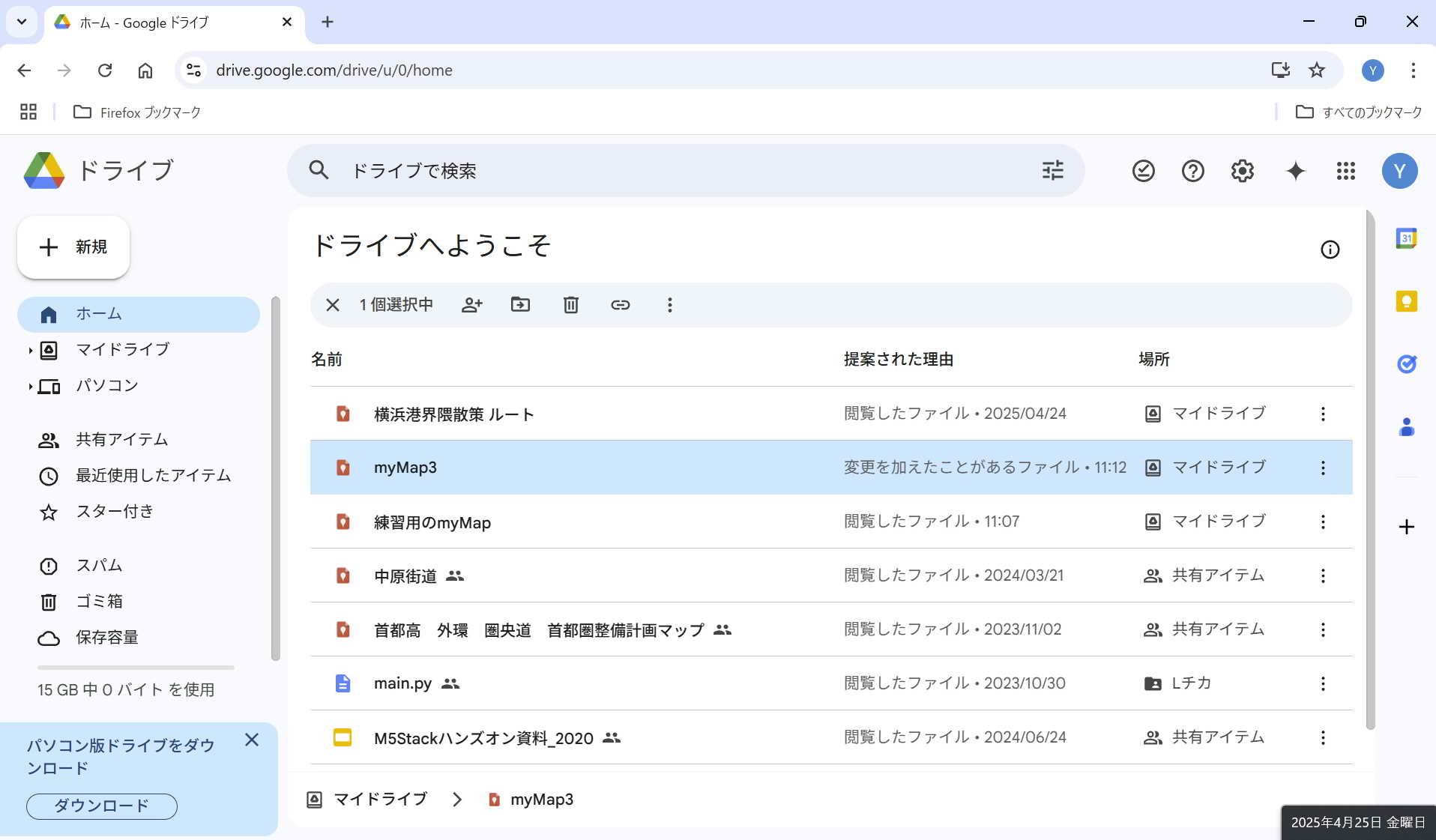This screenshot has width=1436, height=840.
Task: Click the trash icon to delete myMap3
Action: pos(570,305)
